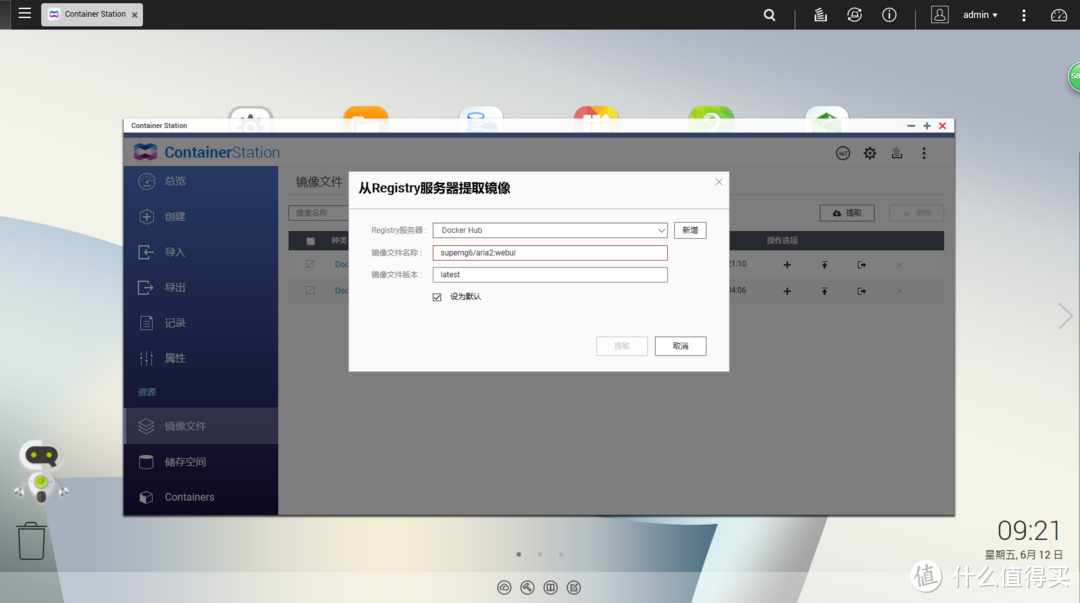The height and width of the screenshot is (603, 1080).
Task: Click push upload icon on first image row
Action: 824,265
